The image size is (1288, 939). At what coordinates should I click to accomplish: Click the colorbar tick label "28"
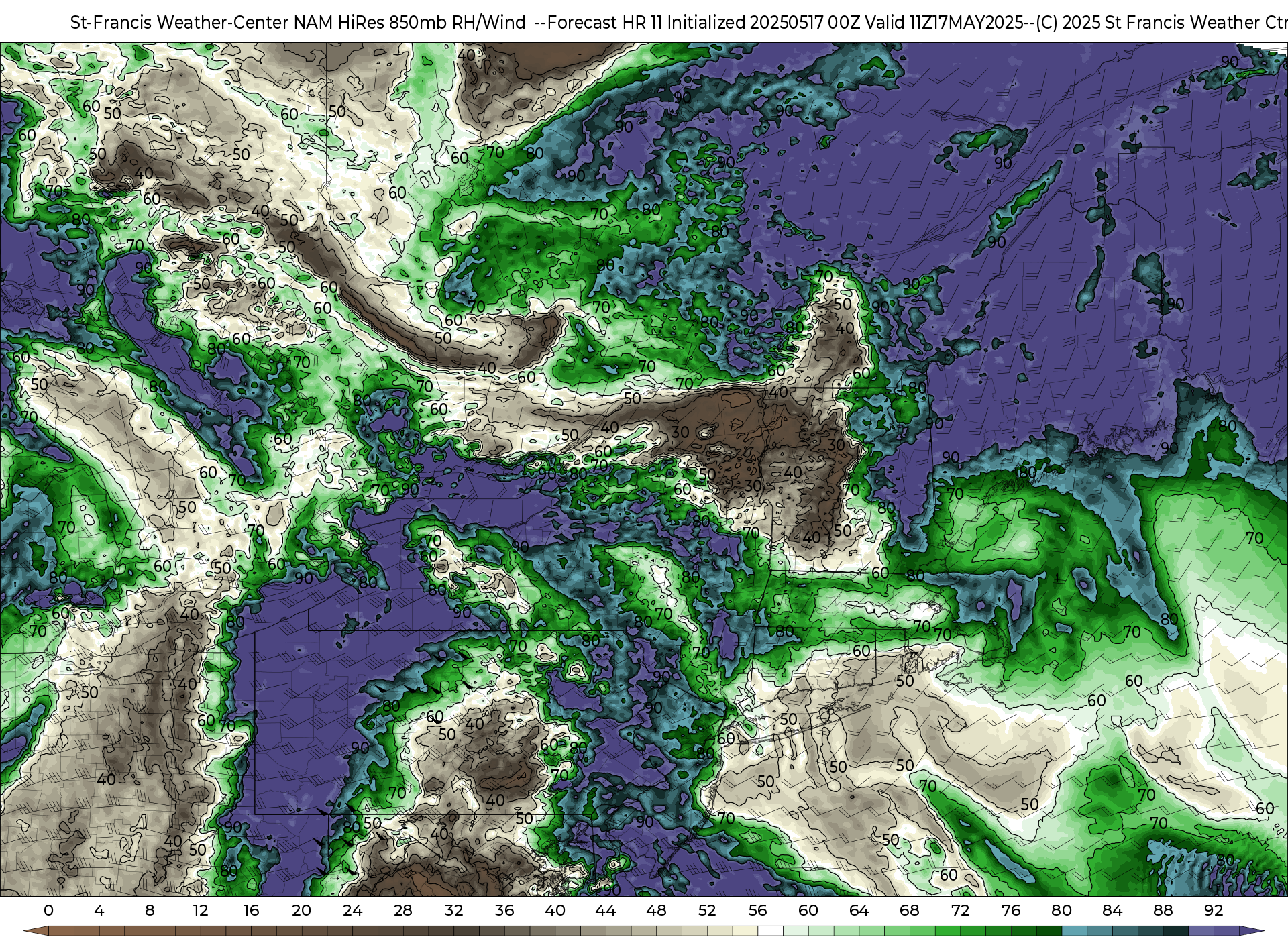(403, 911)
